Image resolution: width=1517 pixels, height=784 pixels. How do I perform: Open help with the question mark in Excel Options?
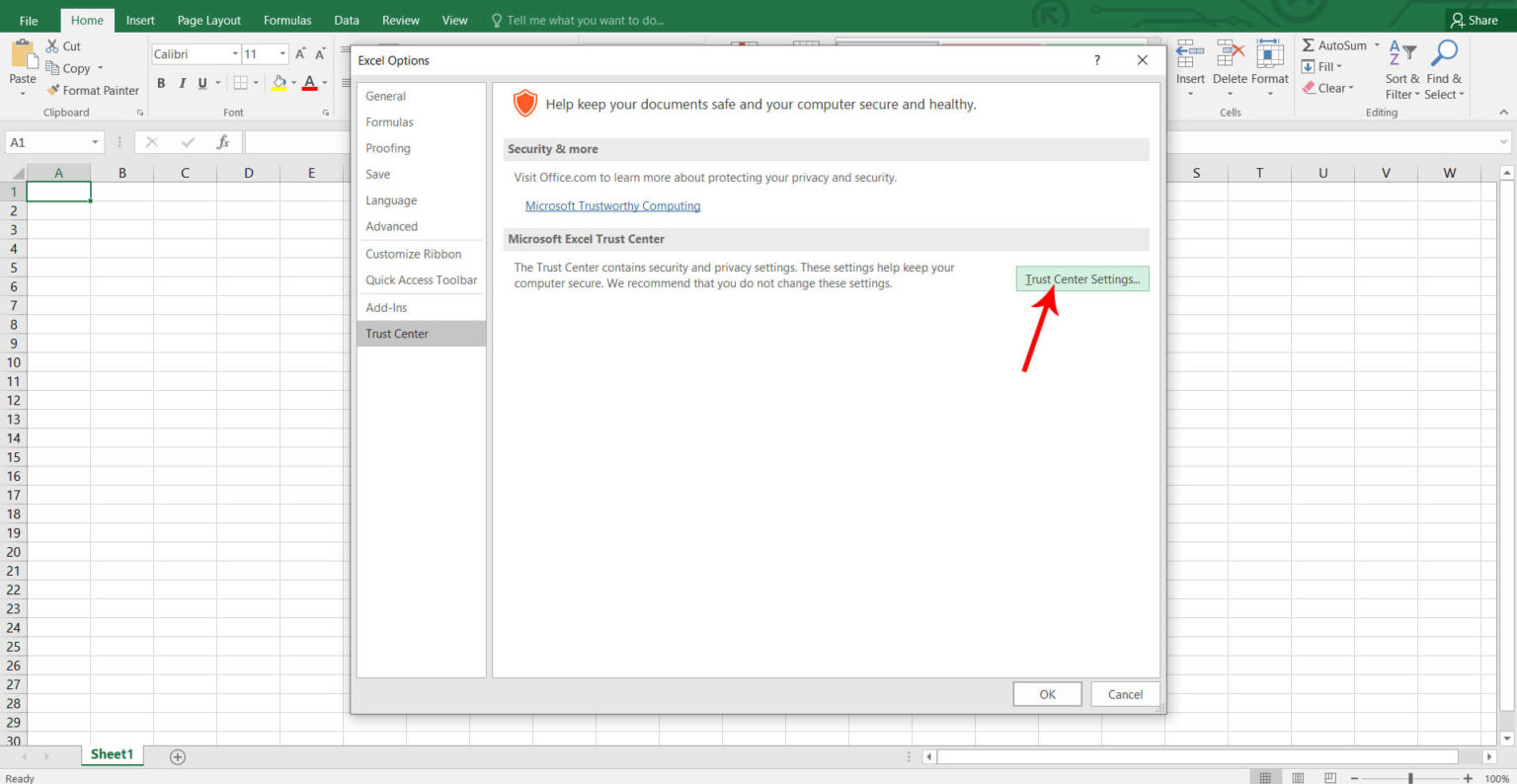pyautogui.click(x=1096, y=60)
